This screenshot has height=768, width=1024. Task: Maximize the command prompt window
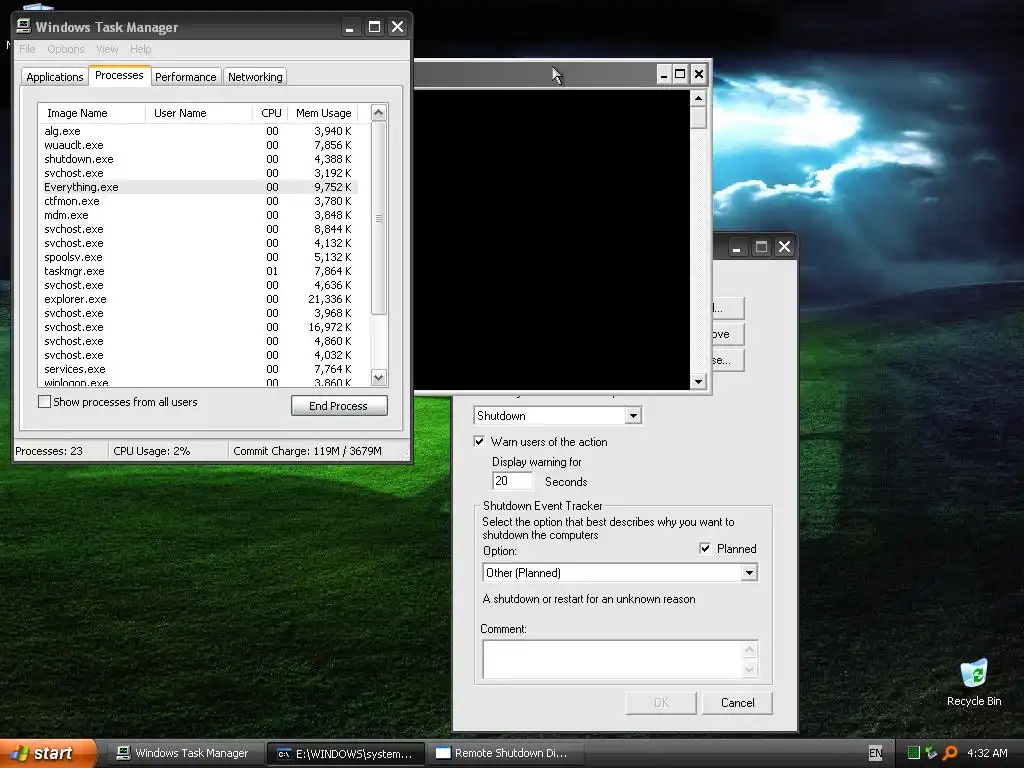coord(680,74)
